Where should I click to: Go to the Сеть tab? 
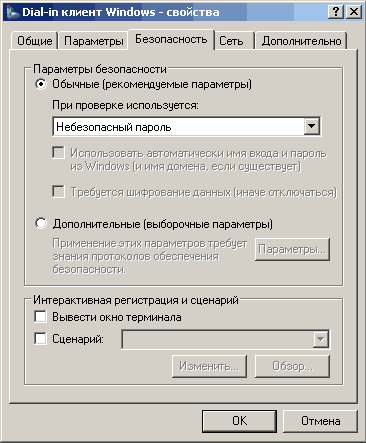coord(231,41)
